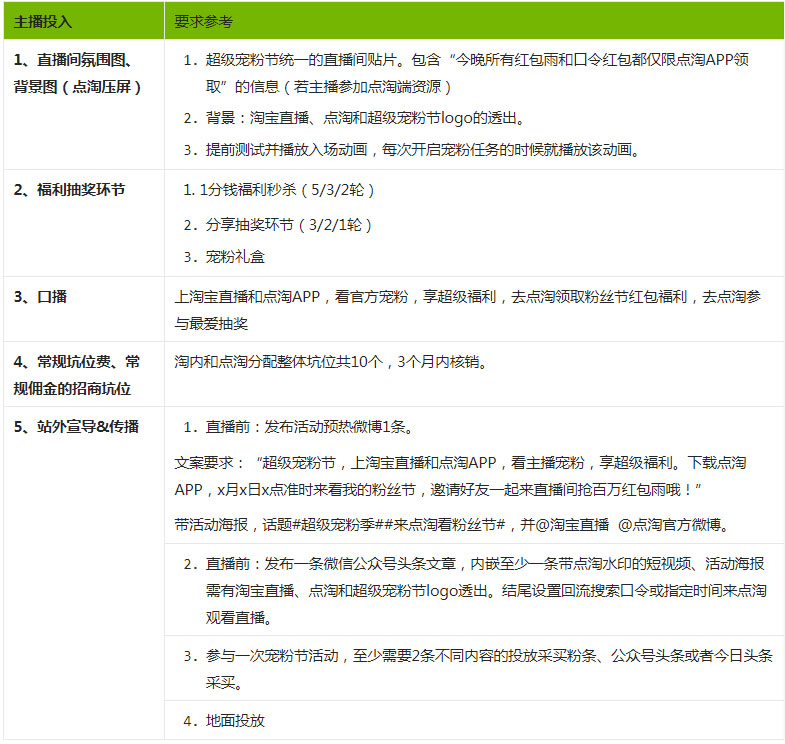Click the '主播投入' header cell
785x744 pixels.
pyautogui.click(x=84, y=21)
